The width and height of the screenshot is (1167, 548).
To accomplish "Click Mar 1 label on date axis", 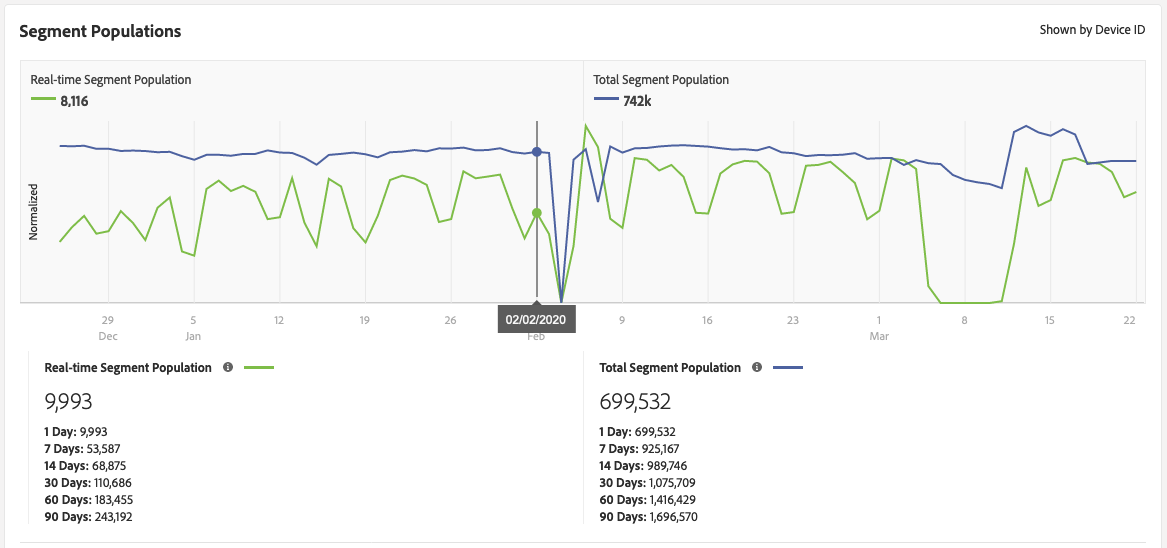I will point(879,328).
